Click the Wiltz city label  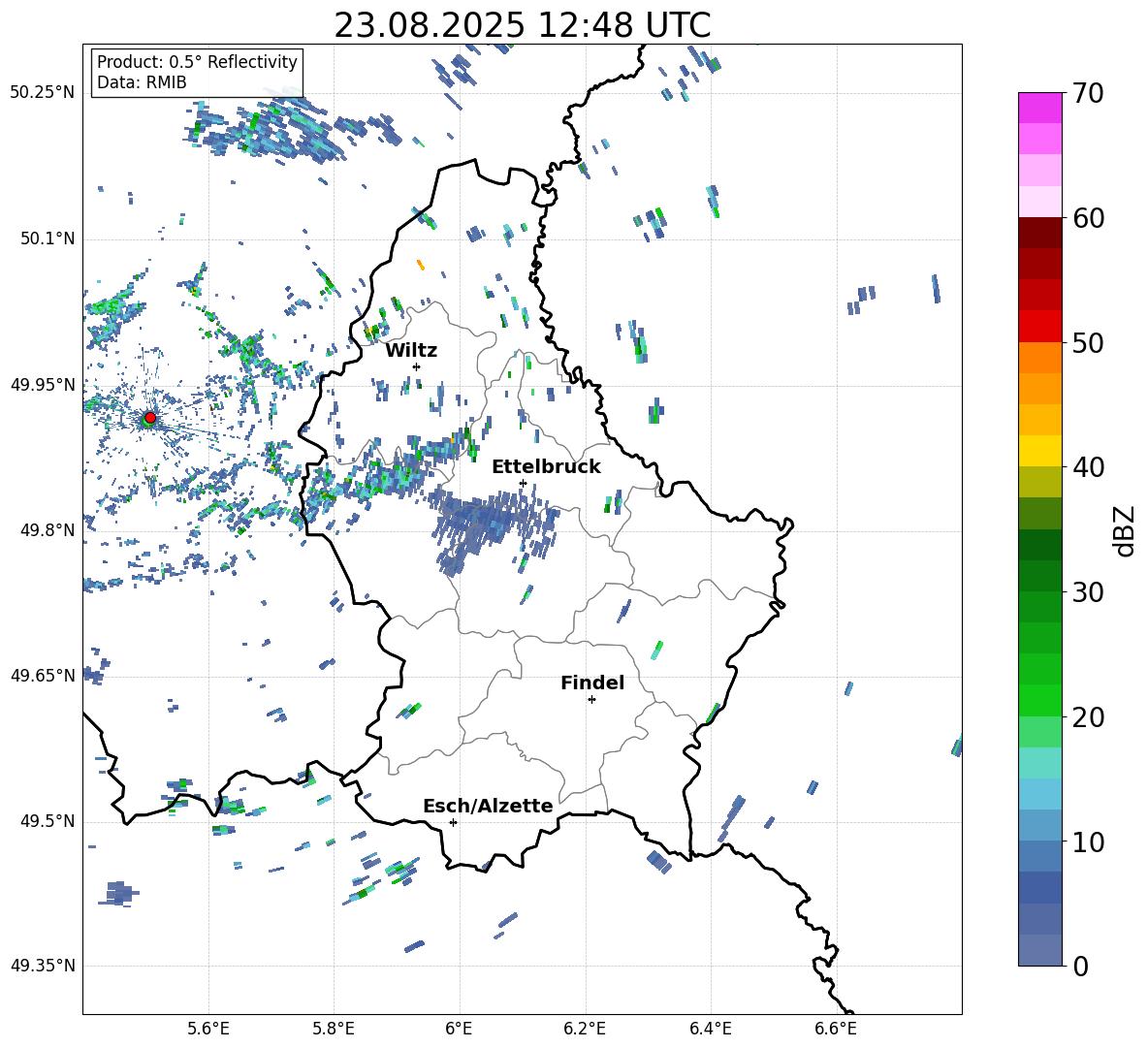[x=411, y=351]
